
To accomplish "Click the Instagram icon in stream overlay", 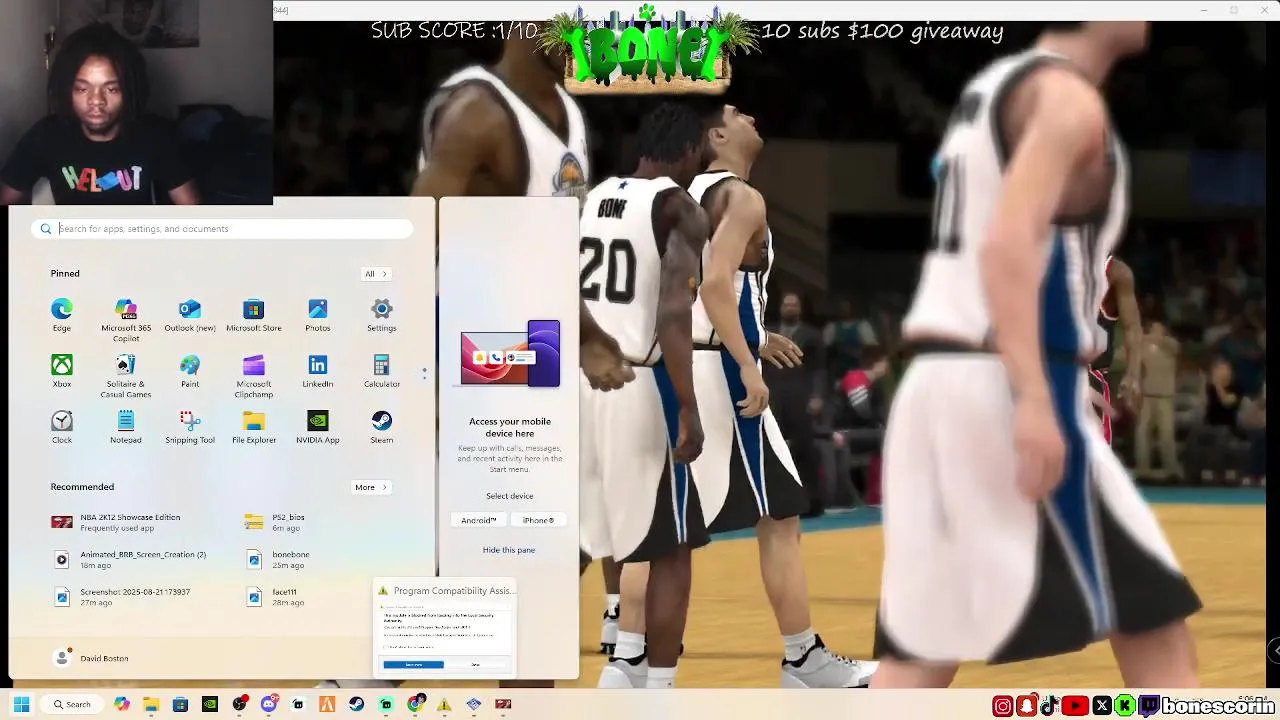I will coord(1002,706).
